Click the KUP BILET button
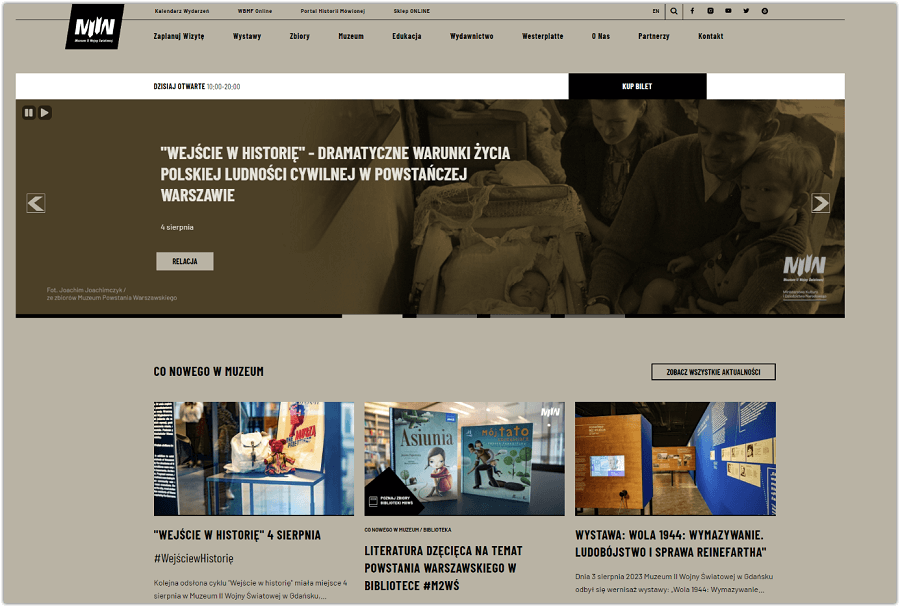Screen dimensions: 900x607 tap(637, 86)
